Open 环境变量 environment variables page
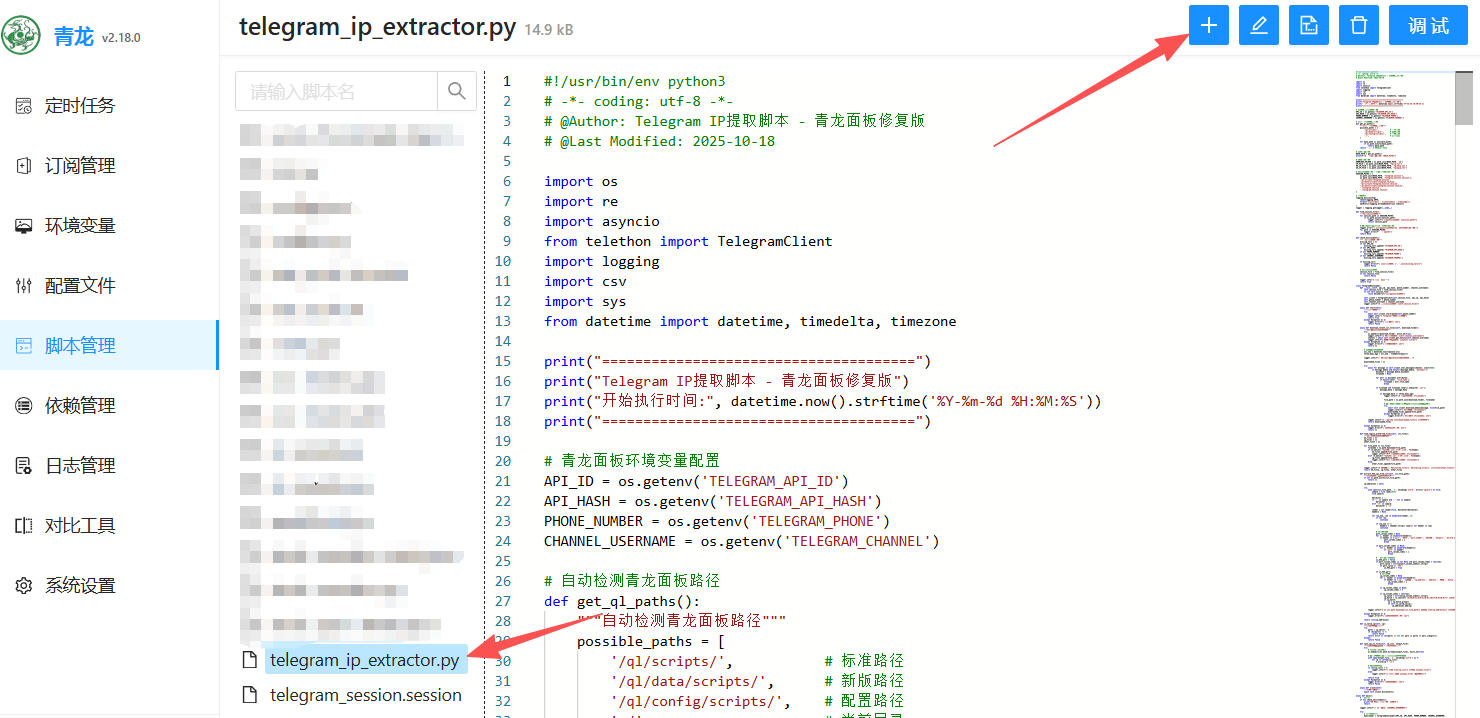1480x718 pixels. coord(79,226)
